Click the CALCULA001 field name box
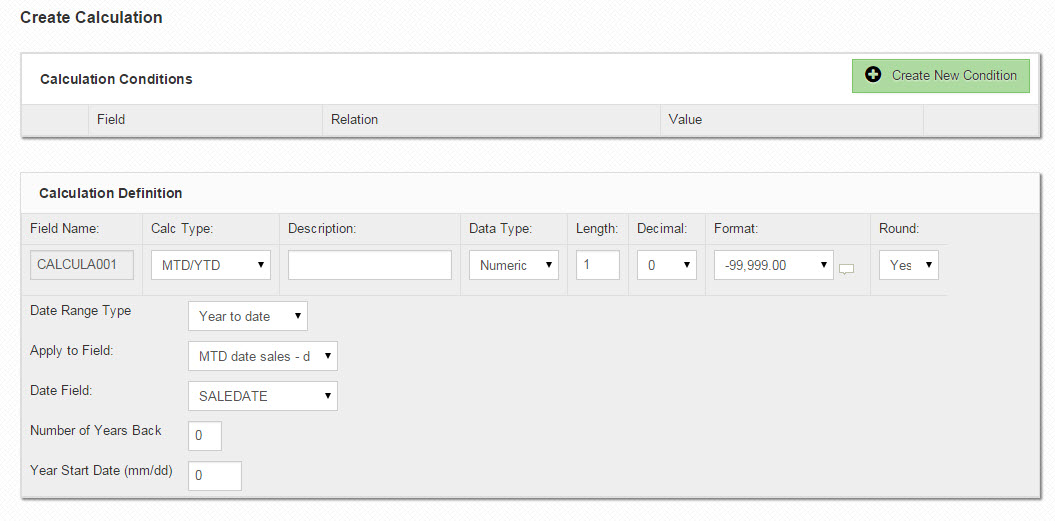1055x521 pixels. (81, 265)
